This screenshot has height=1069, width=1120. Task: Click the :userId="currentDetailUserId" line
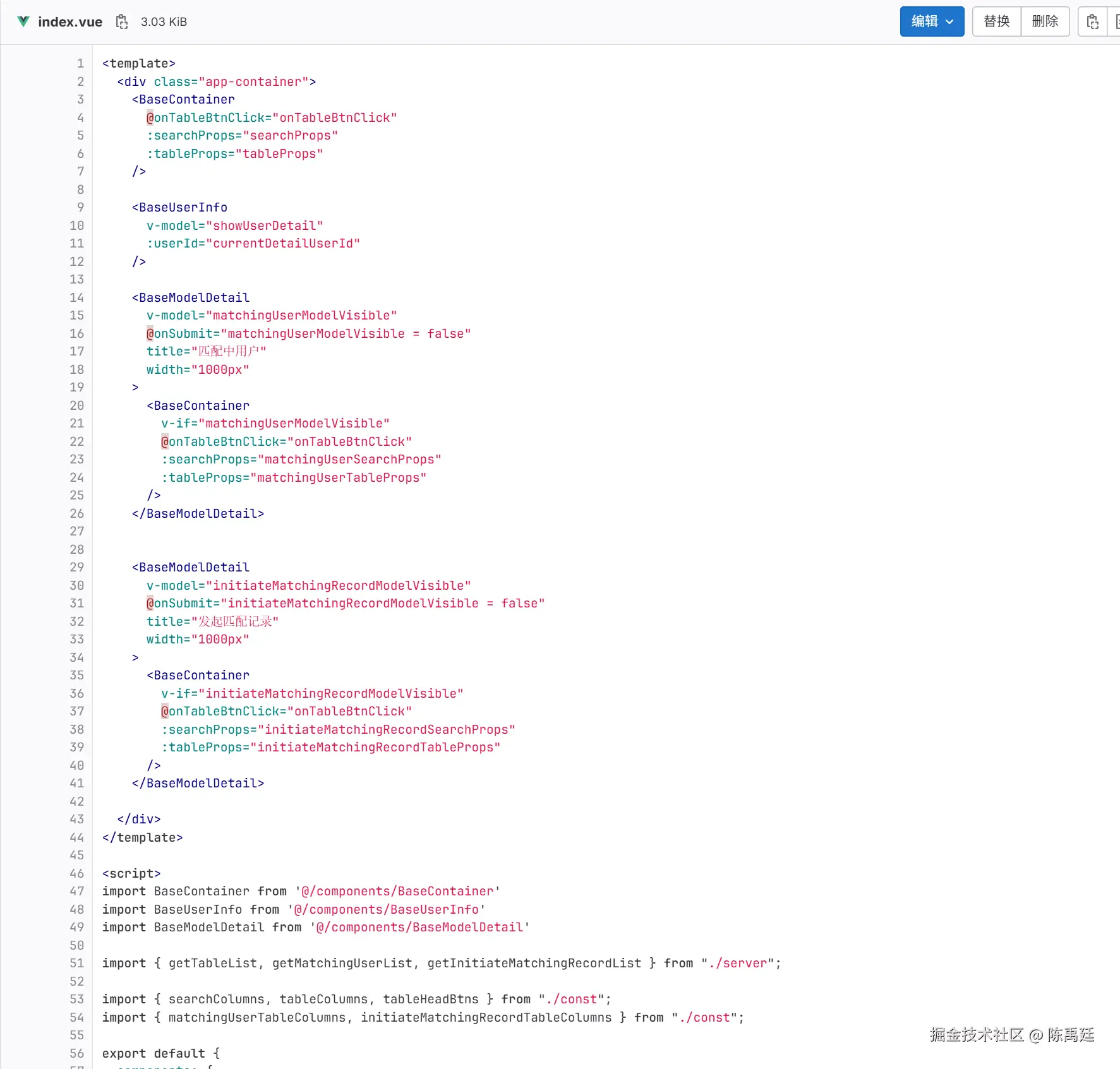tap(253, 244)
